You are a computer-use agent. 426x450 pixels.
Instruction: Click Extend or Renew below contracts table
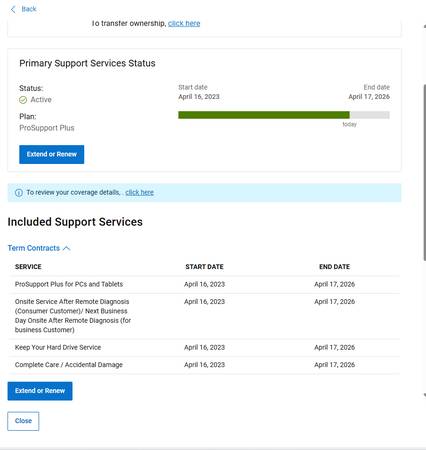[x=40, y=391]
